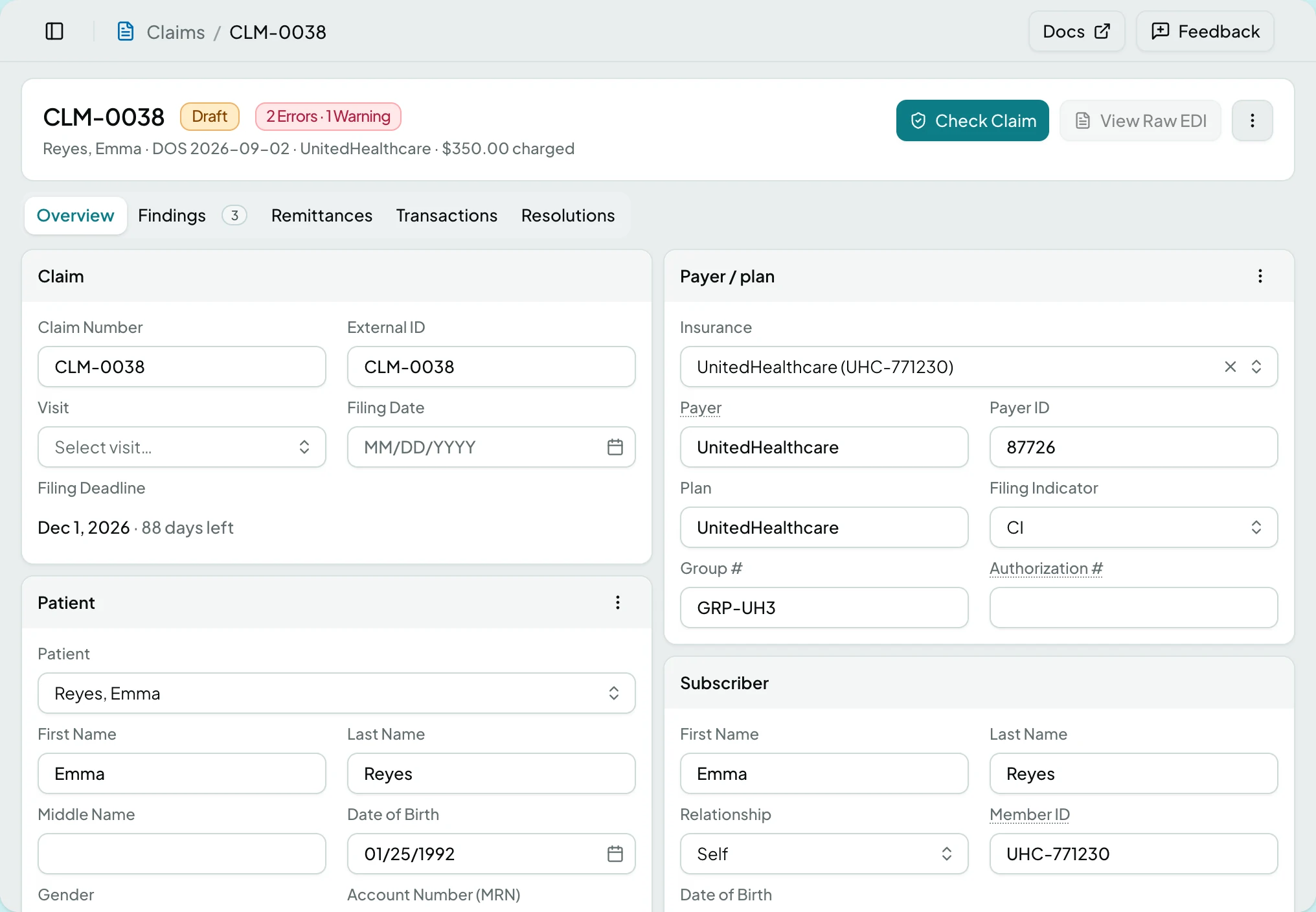This screenshot has height=912, width=1316.
Task: Clear the Insurance selection with X icon
Action: tap(1230, 367)
